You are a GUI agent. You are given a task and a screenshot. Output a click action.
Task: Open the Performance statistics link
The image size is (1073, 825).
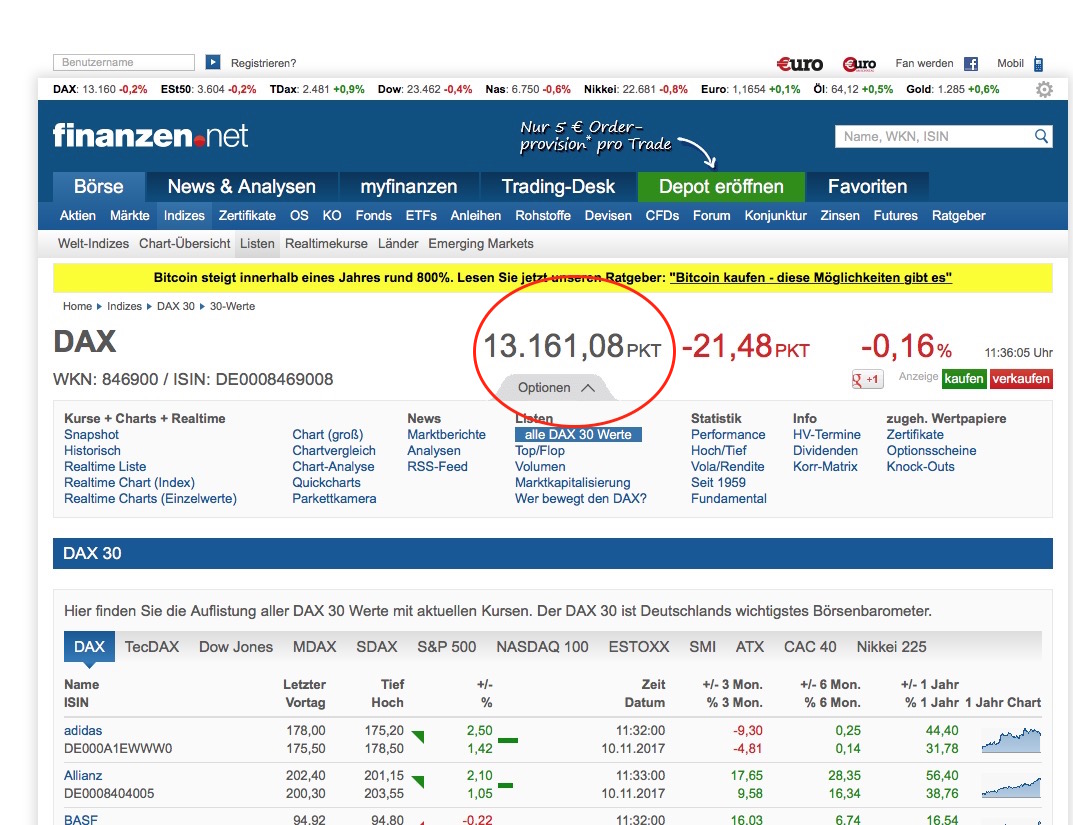pyautogui.click(x=727, y=434)
